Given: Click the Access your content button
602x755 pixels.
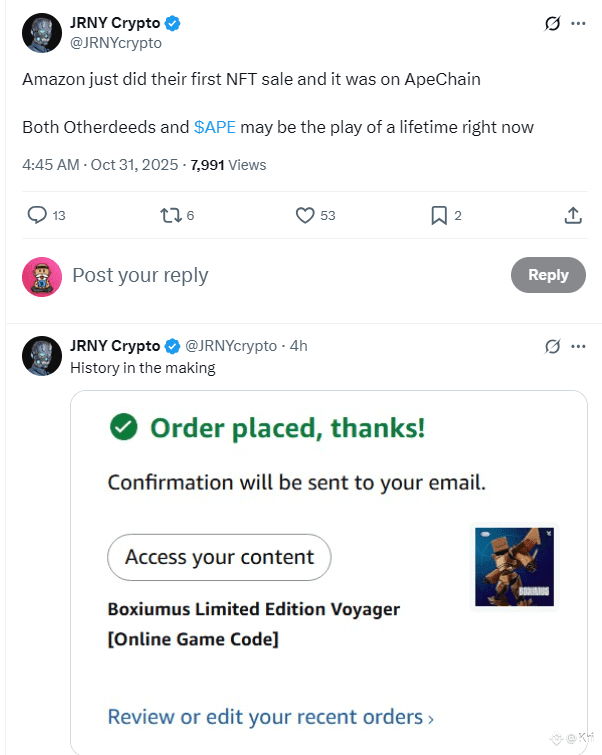Looking at the screenshot, I should [219, 557].
